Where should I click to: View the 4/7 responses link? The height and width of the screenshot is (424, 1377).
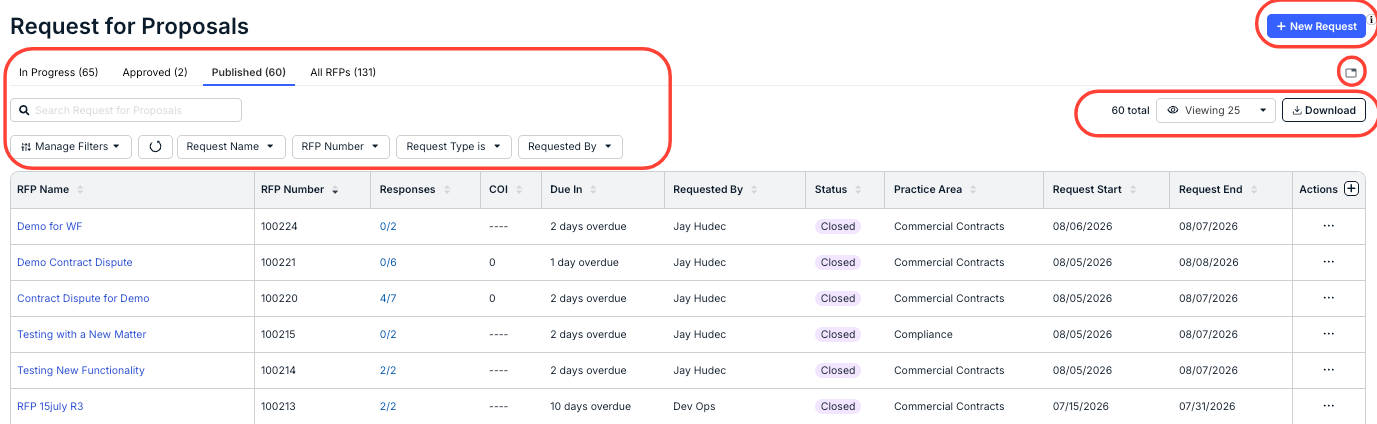(x=388, y=298)
